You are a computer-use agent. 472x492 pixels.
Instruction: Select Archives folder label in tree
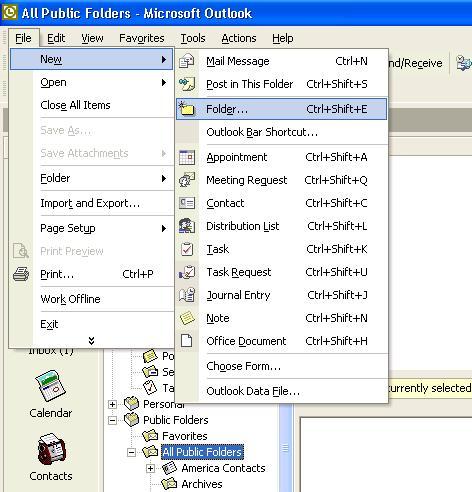pos(202,484)
